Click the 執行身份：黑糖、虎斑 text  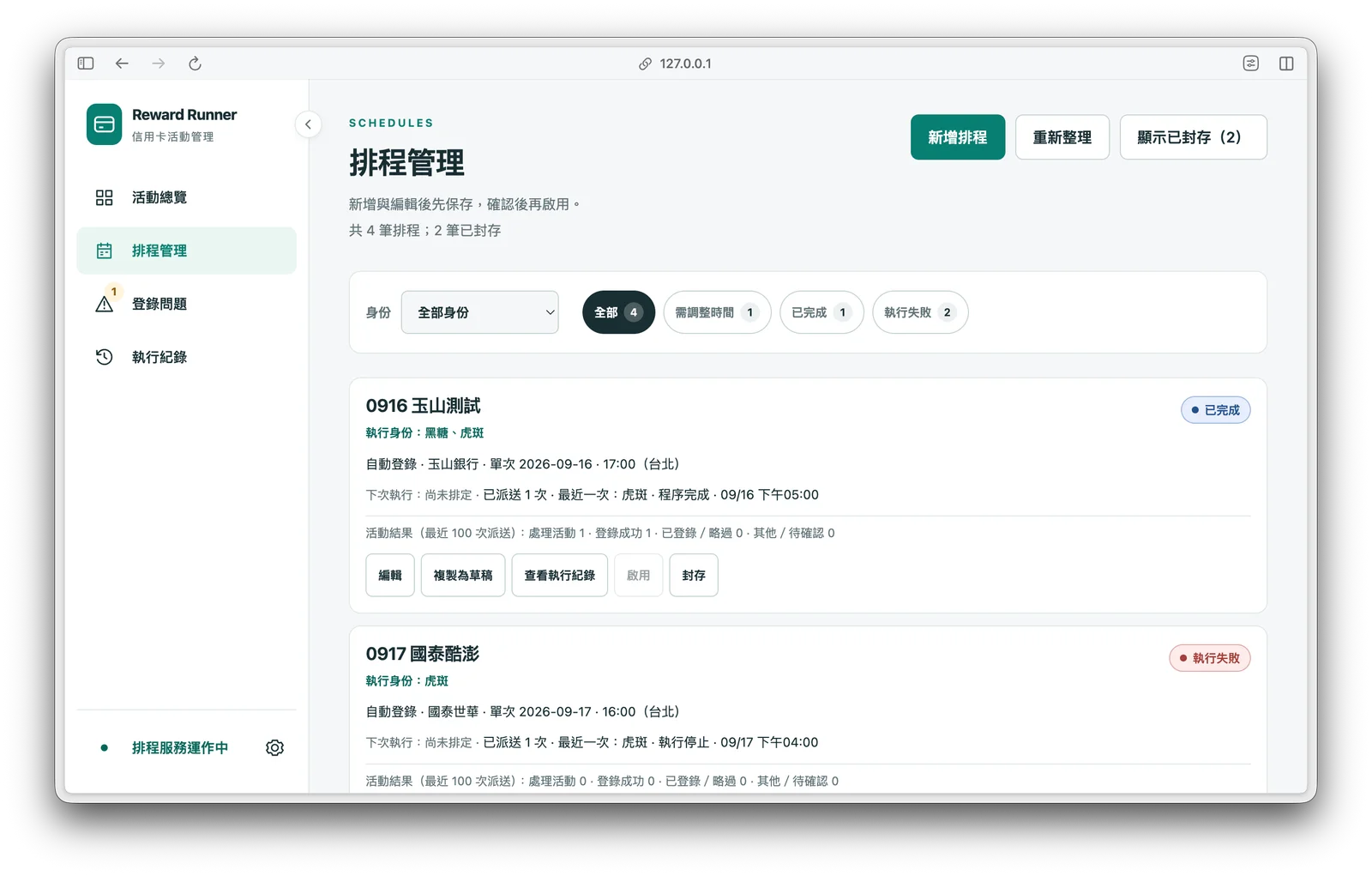[x=424, y=433]
